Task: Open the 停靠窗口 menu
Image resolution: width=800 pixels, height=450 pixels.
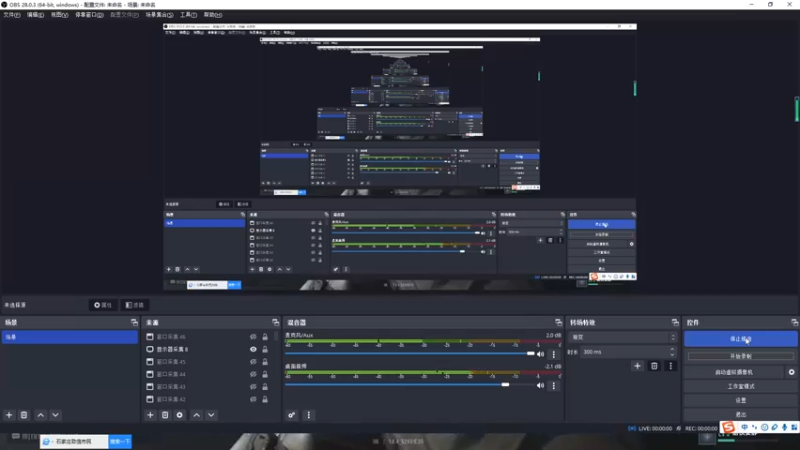Action: (x=89, y=15)
